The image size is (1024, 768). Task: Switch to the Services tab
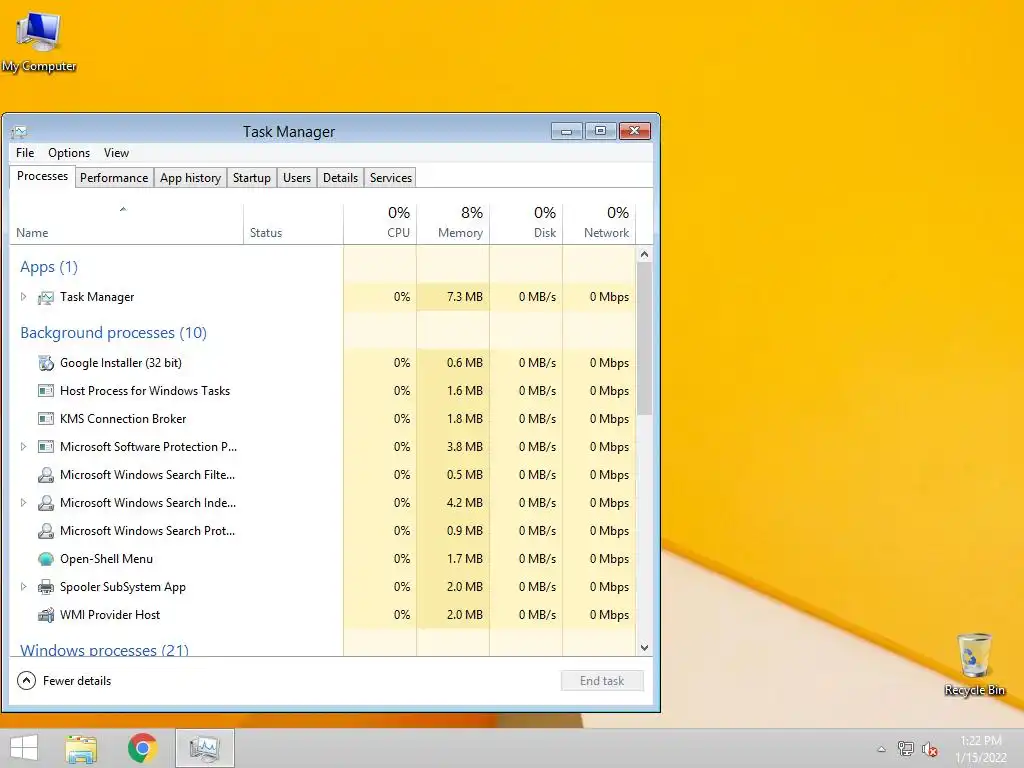tap(391, 178)
